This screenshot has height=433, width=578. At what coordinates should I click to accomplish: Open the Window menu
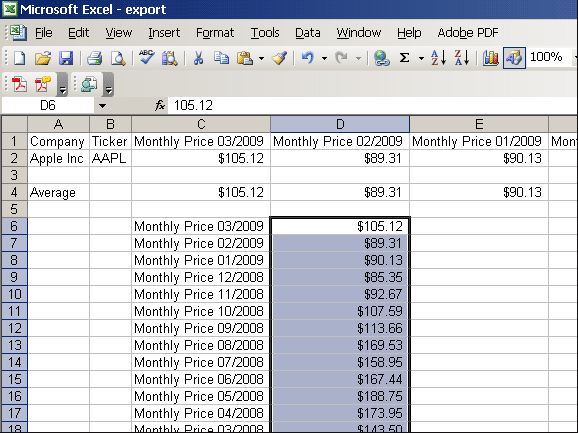(x=359, y=33)
